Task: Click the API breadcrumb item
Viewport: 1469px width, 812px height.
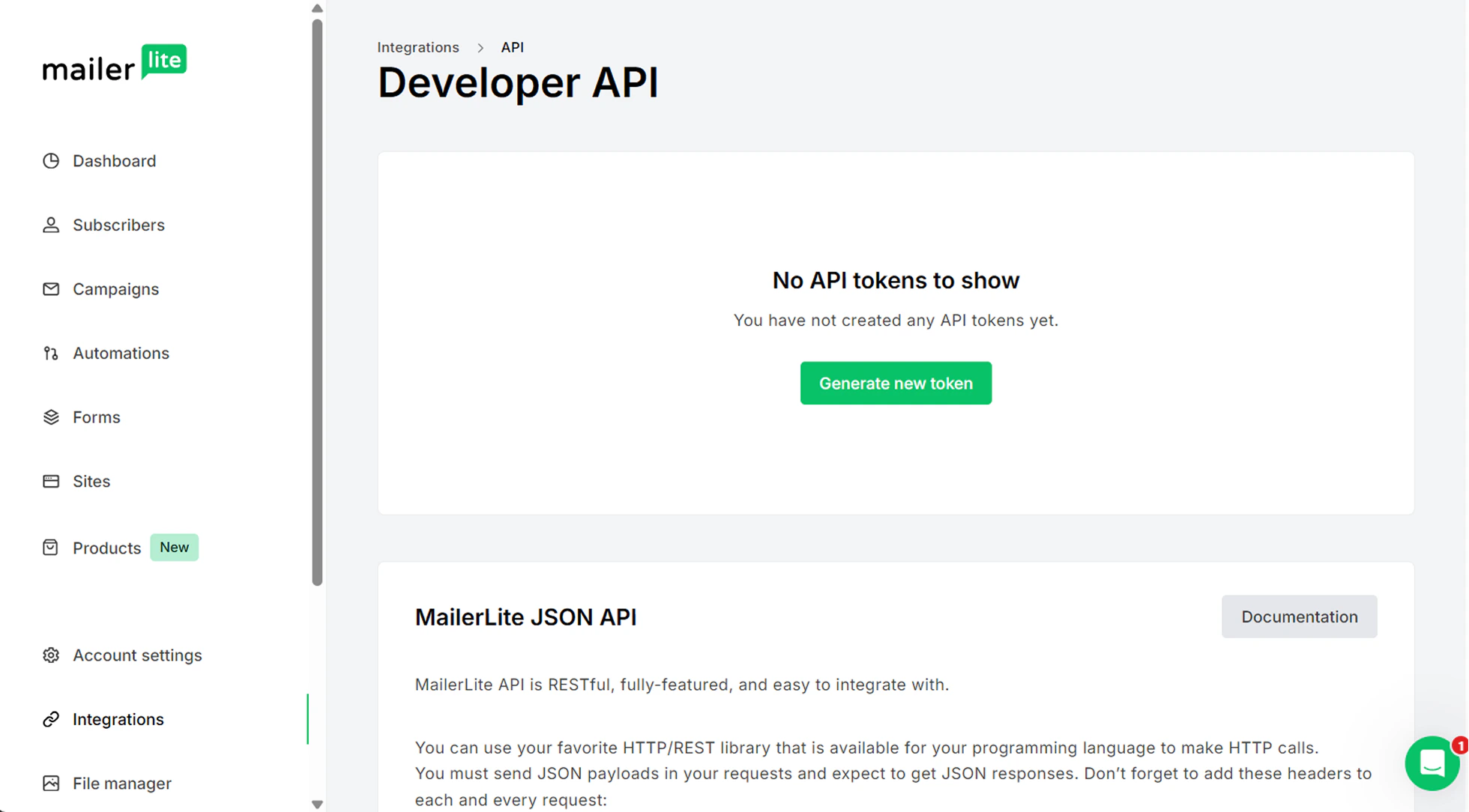Action: tap(512, 47)
